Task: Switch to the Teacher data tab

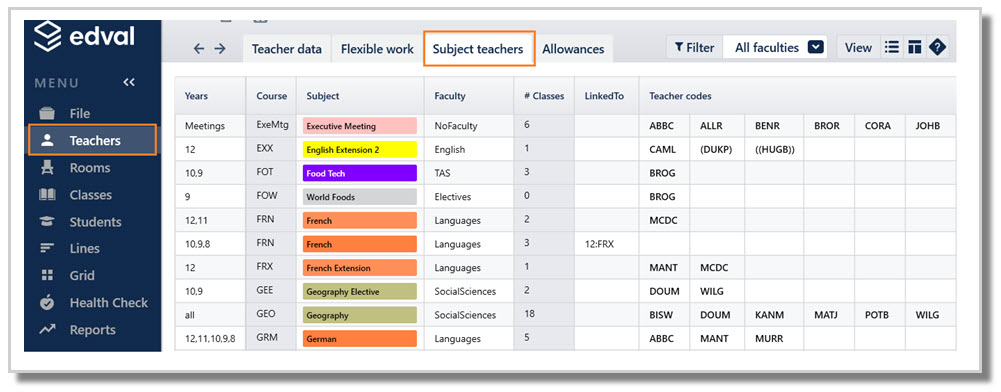Action: [287, 49]
